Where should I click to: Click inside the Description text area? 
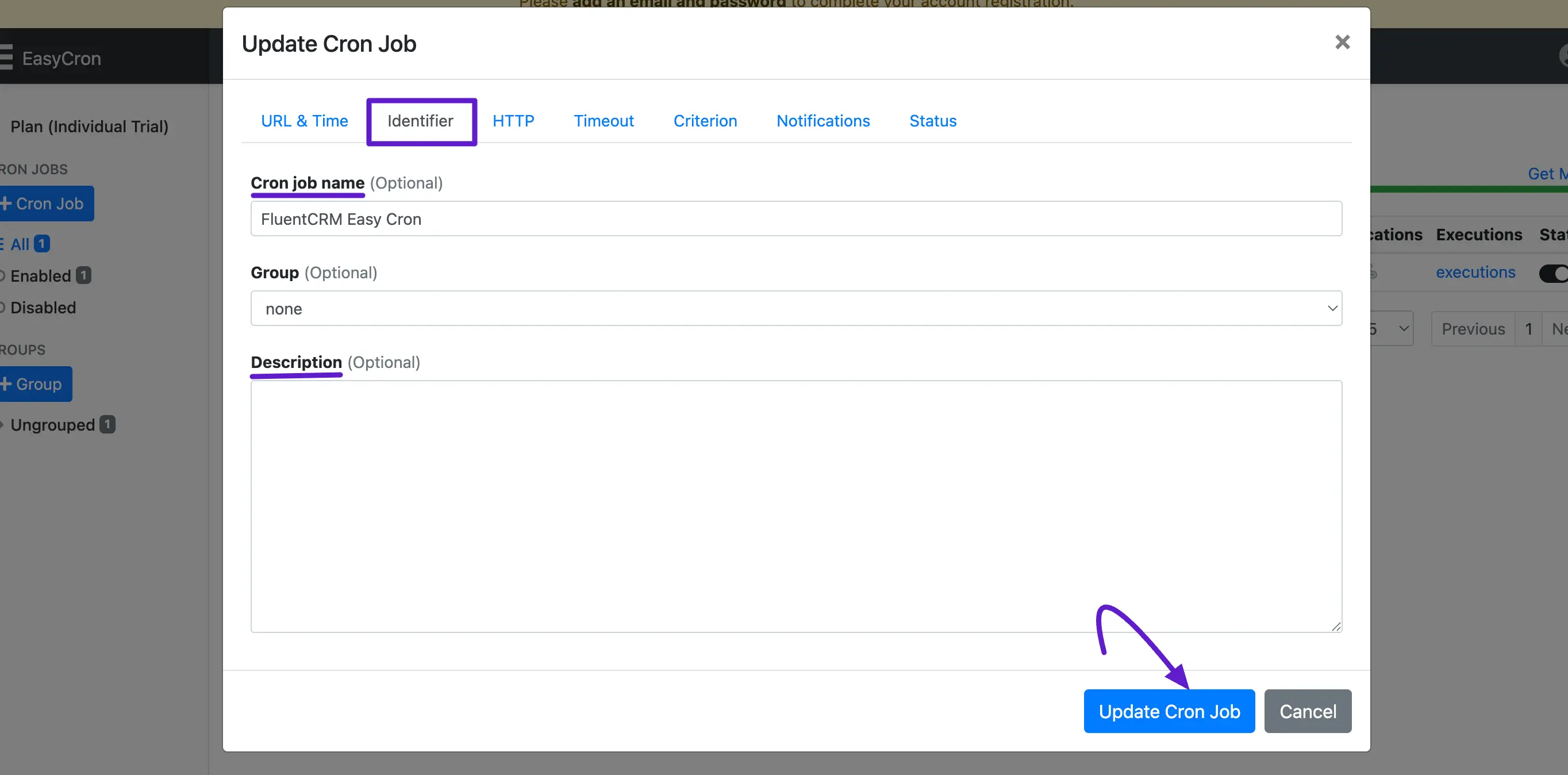coord(796,507)
